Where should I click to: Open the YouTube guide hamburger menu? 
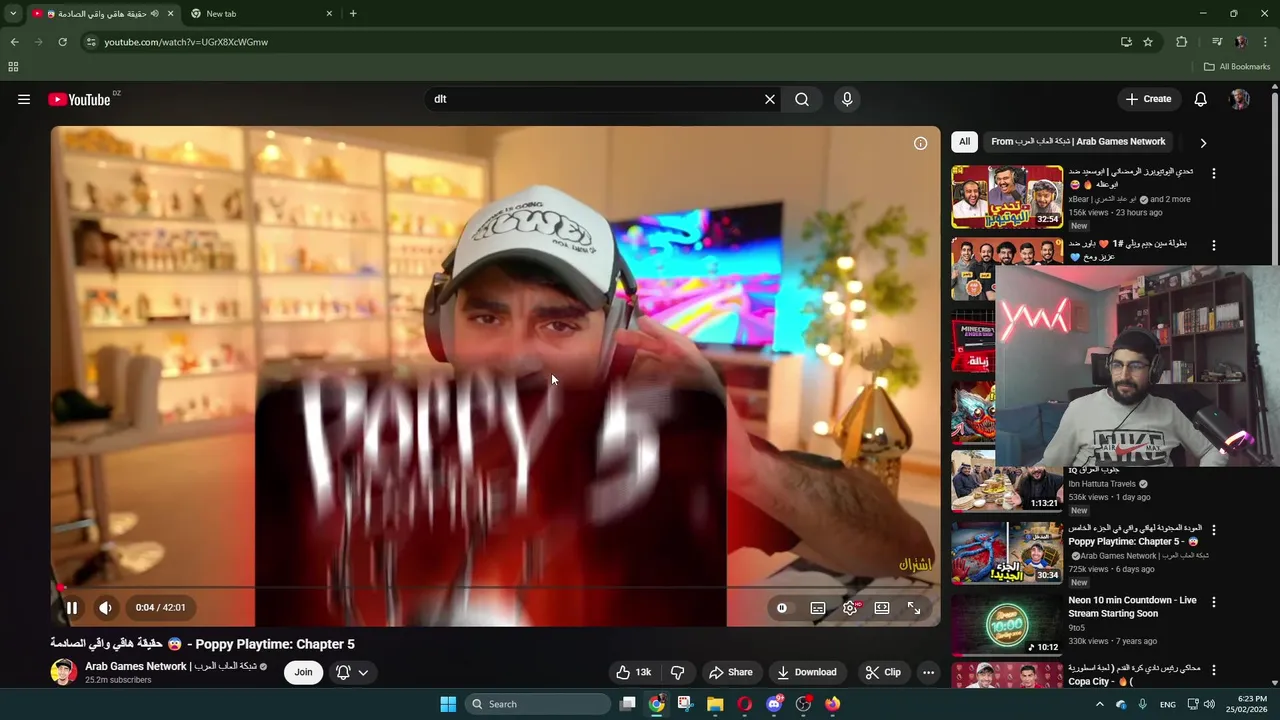coord(24,99)
